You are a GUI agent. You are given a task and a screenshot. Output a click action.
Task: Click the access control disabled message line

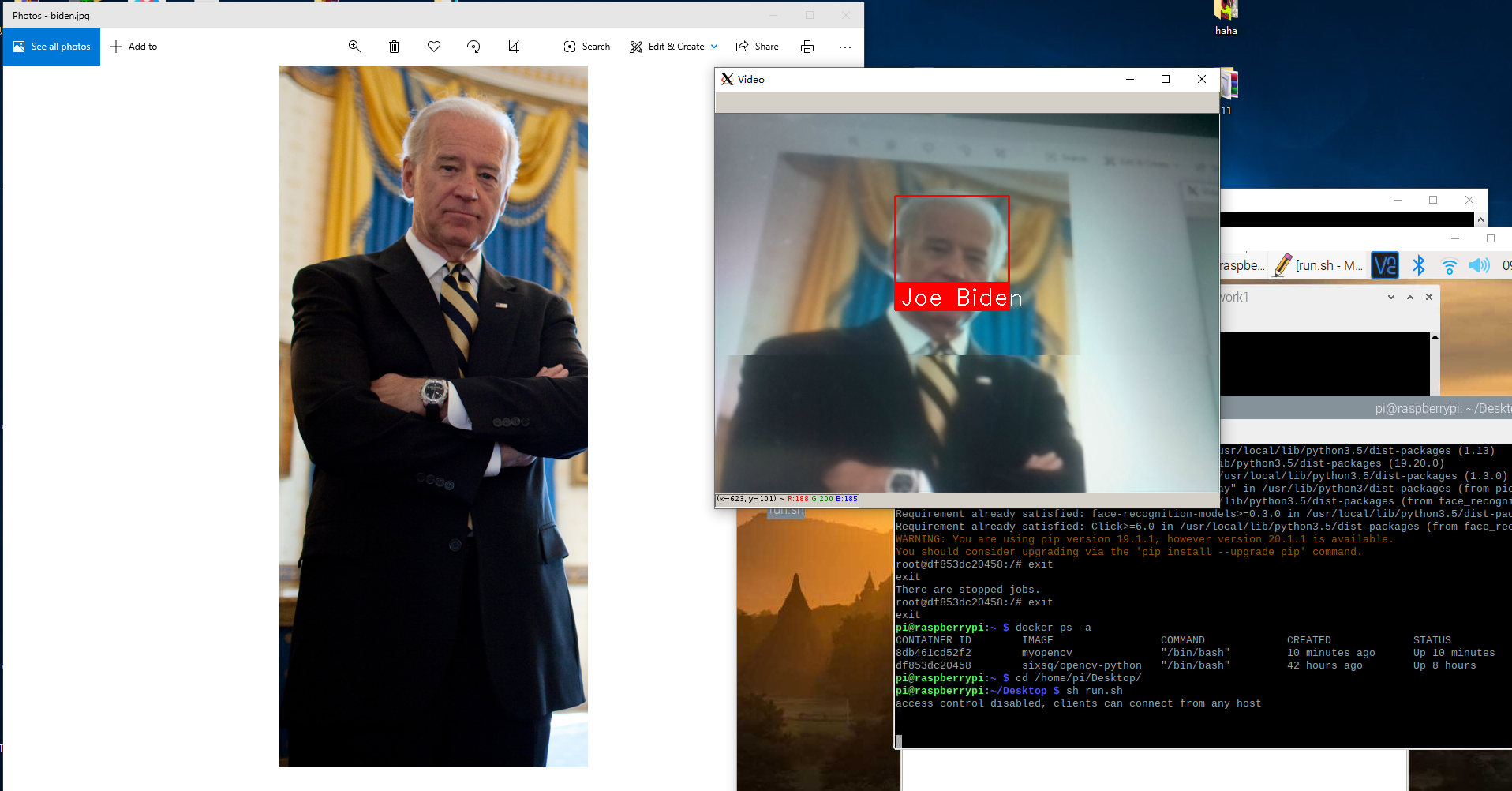click(1079, 703)
